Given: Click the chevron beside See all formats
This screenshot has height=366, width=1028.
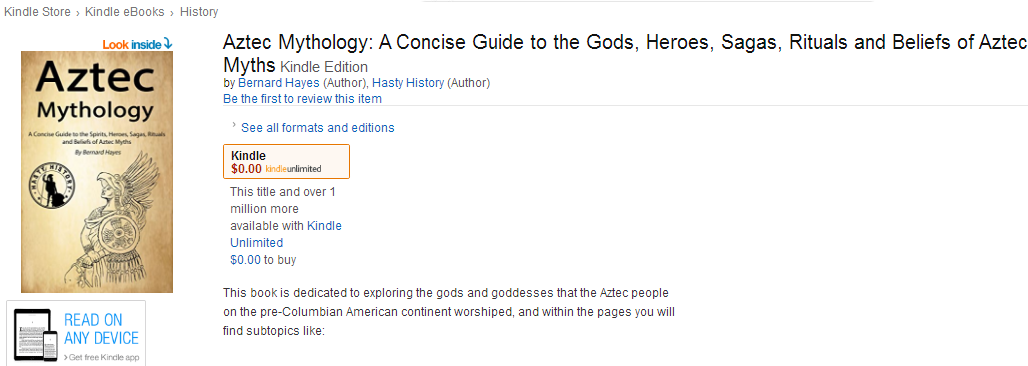Looking at the screenshot, I should click(233, 124).
